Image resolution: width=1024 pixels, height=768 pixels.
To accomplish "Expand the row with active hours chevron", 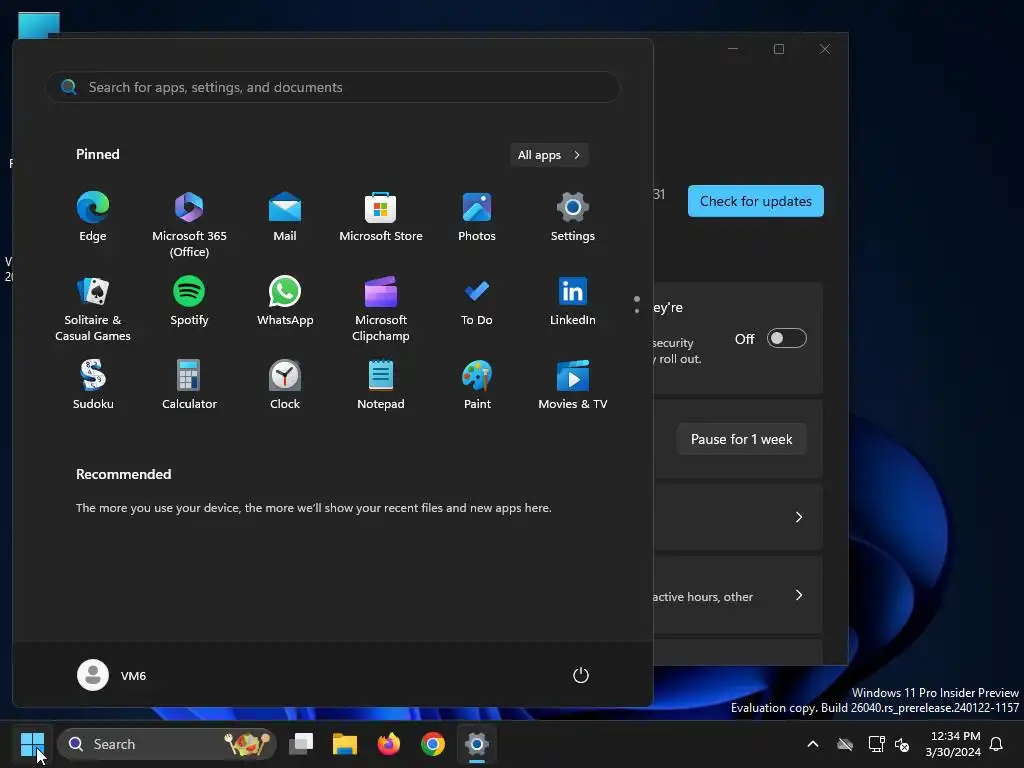I will 798,595.
